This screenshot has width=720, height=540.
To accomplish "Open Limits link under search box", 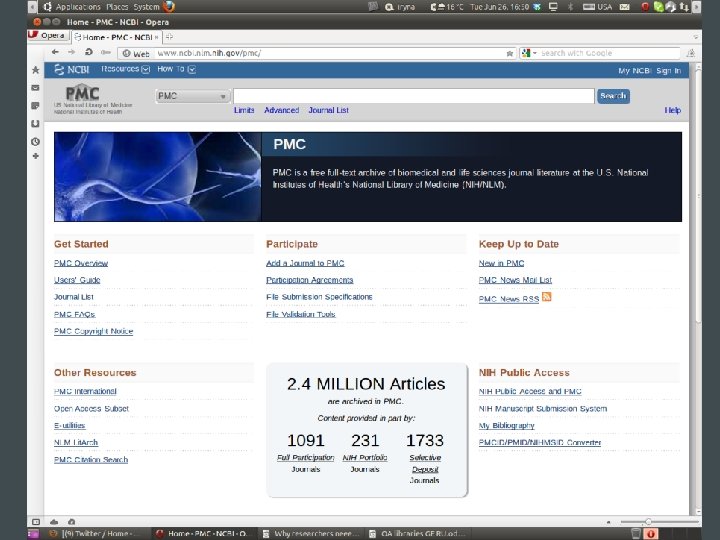I will click(x=244, y=110).
